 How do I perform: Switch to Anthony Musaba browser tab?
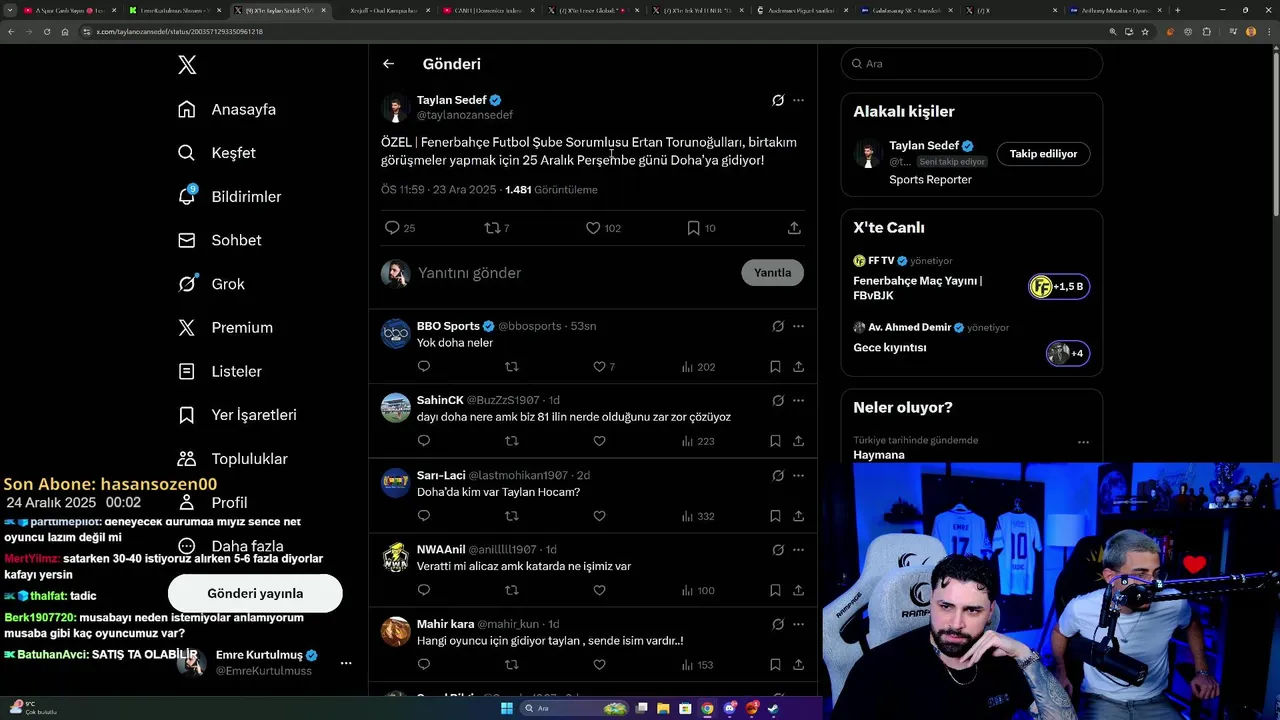tap(1113, 10)
